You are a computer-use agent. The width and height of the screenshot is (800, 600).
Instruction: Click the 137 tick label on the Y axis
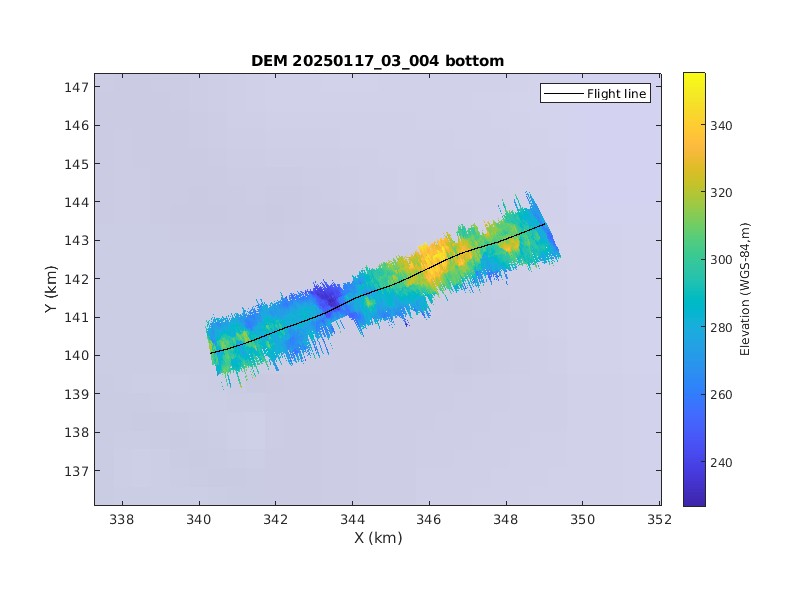point(75,471)
